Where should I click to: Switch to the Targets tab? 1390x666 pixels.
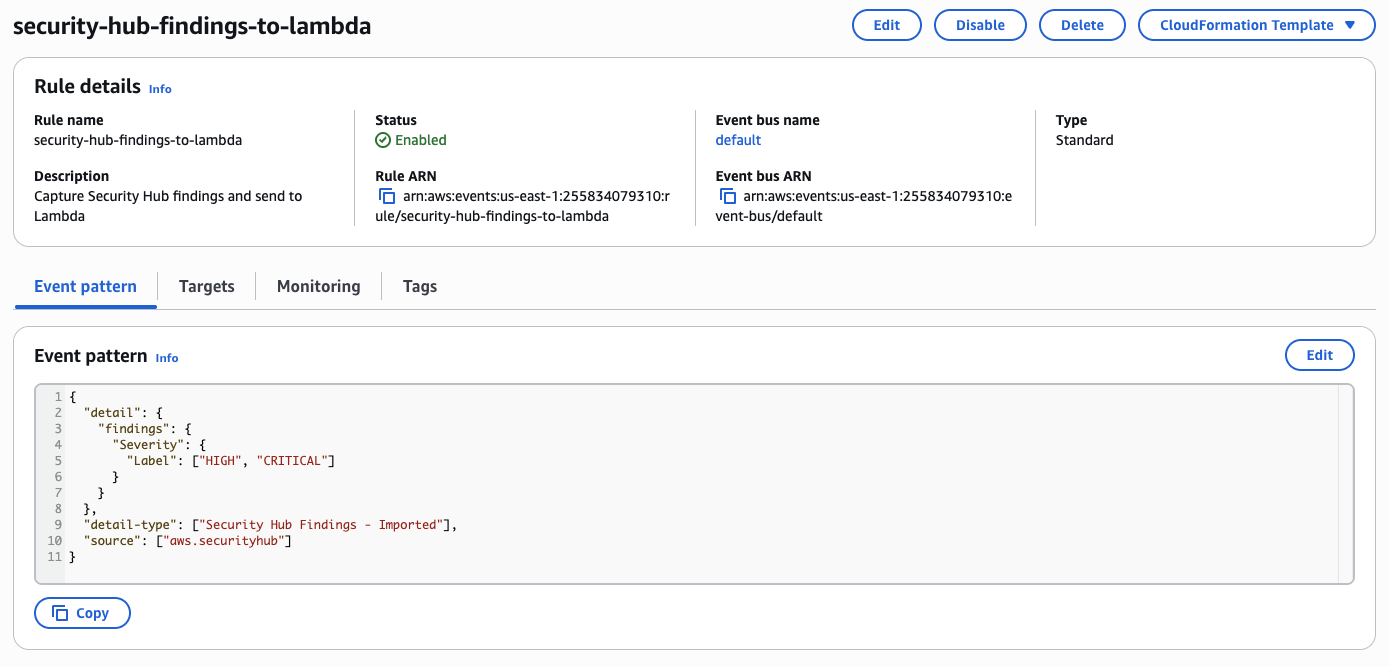coord(206,286)
